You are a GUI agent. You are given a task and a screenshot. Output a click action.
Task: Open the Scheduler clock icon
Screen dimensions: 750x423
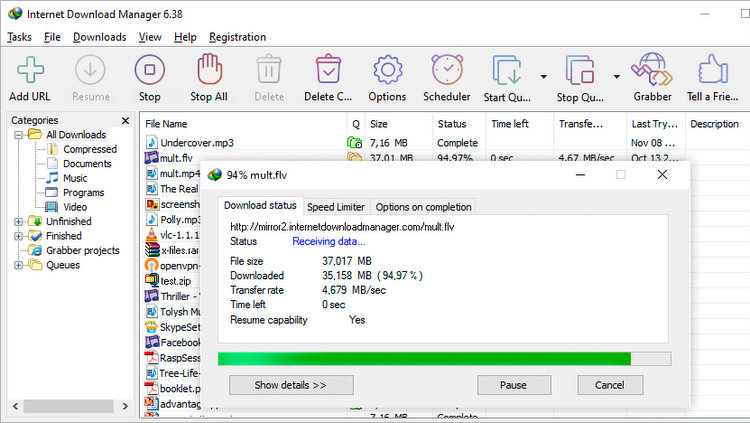(447, 70)
